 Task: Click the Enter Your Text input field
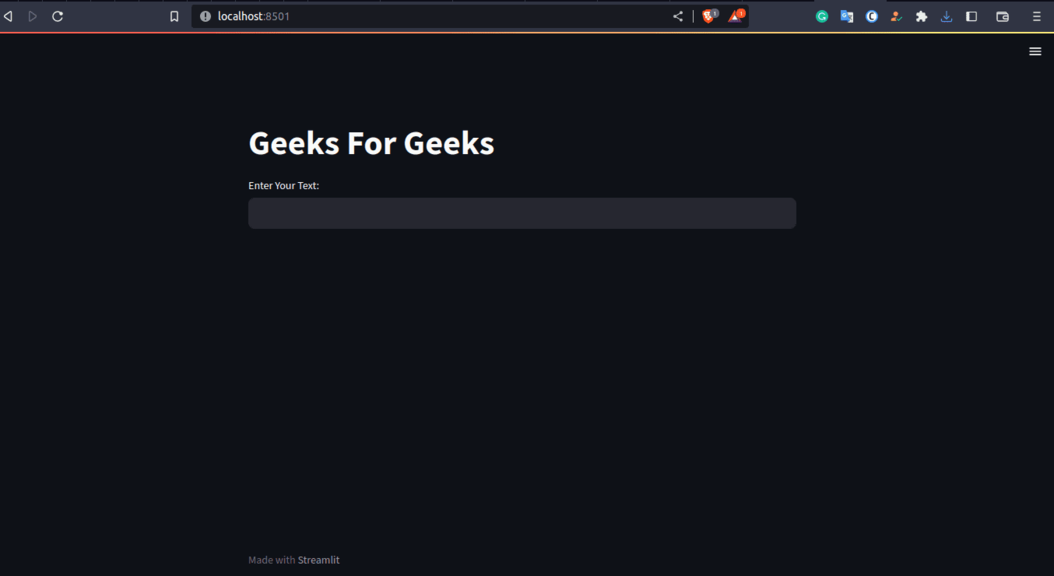click(x=522, y=213)
